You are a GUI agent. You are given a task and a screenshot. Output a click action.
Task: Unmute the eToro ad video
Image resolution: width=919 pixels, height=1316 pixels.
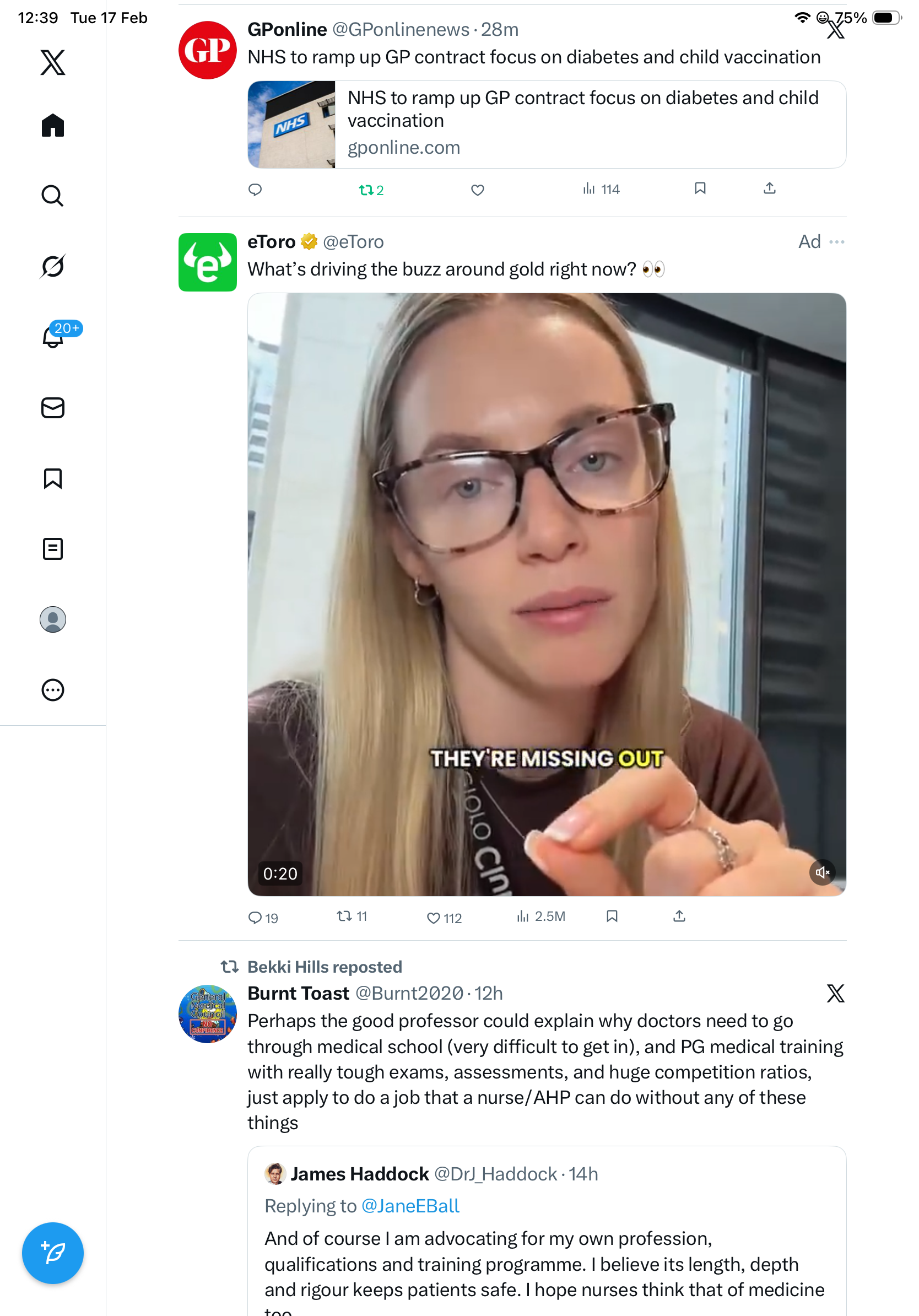point(821,872)
